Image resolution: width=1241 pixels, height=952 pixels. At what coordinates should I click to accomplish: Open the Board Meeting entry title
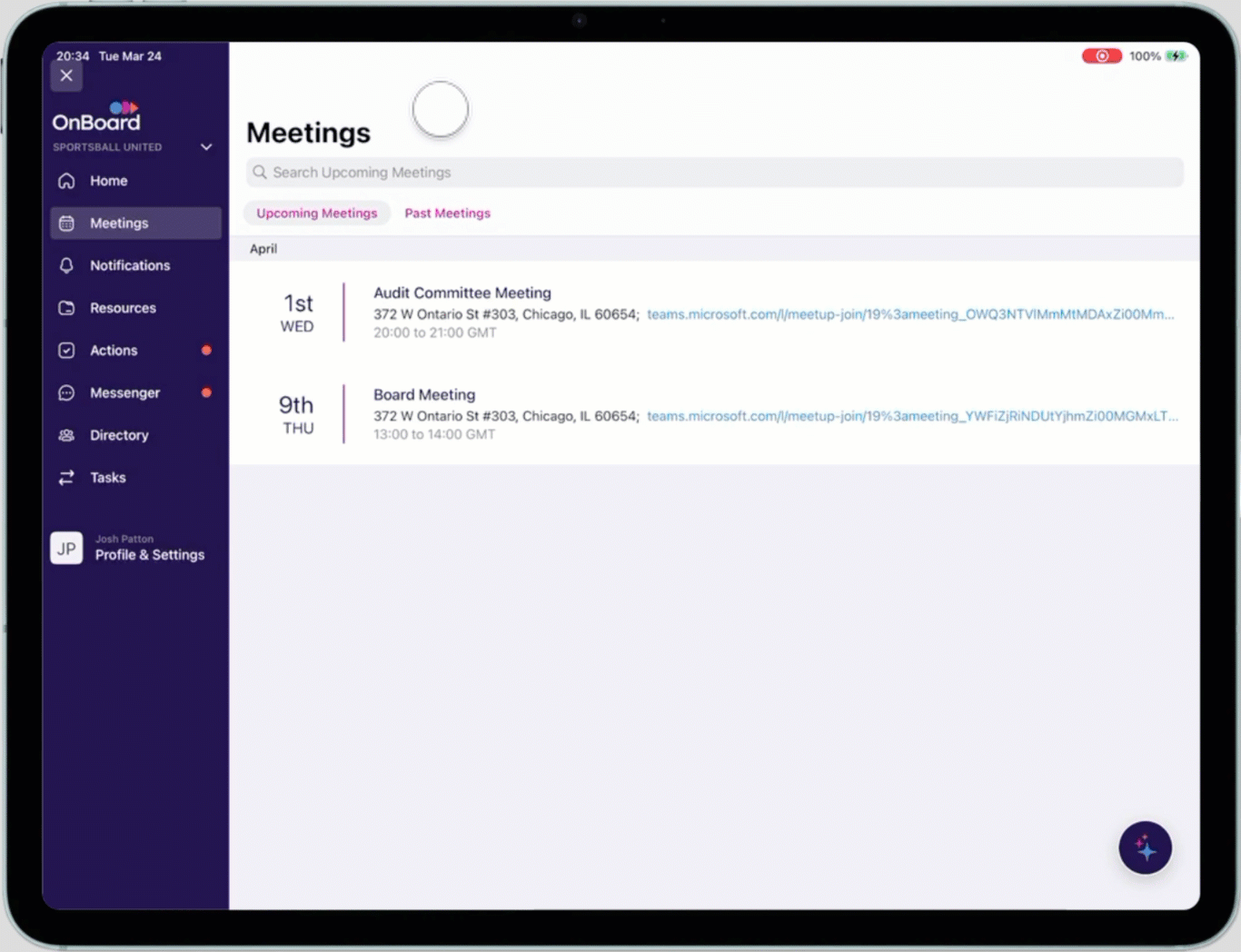(x=424, y=394)
